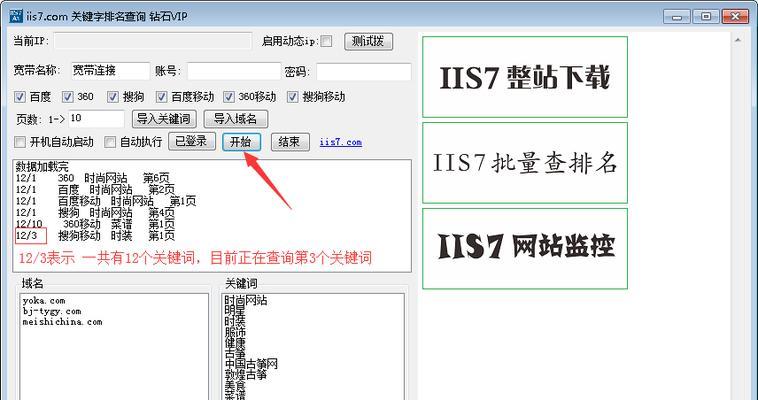Click the 测试拨 button
This screenshot has height=400, width=758.
(x=368, y=42)
